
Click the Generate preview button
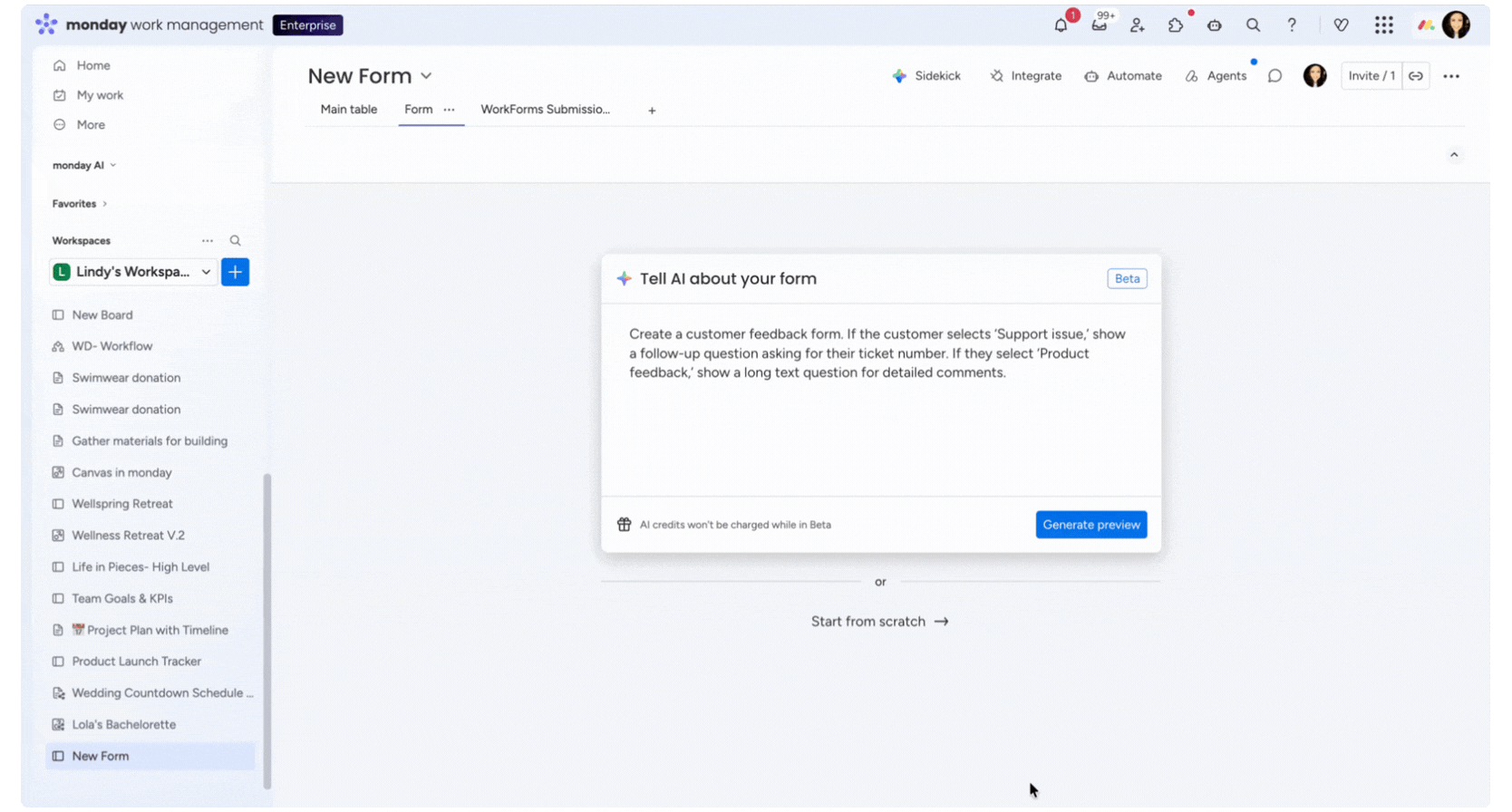(x=1091, y=525)
